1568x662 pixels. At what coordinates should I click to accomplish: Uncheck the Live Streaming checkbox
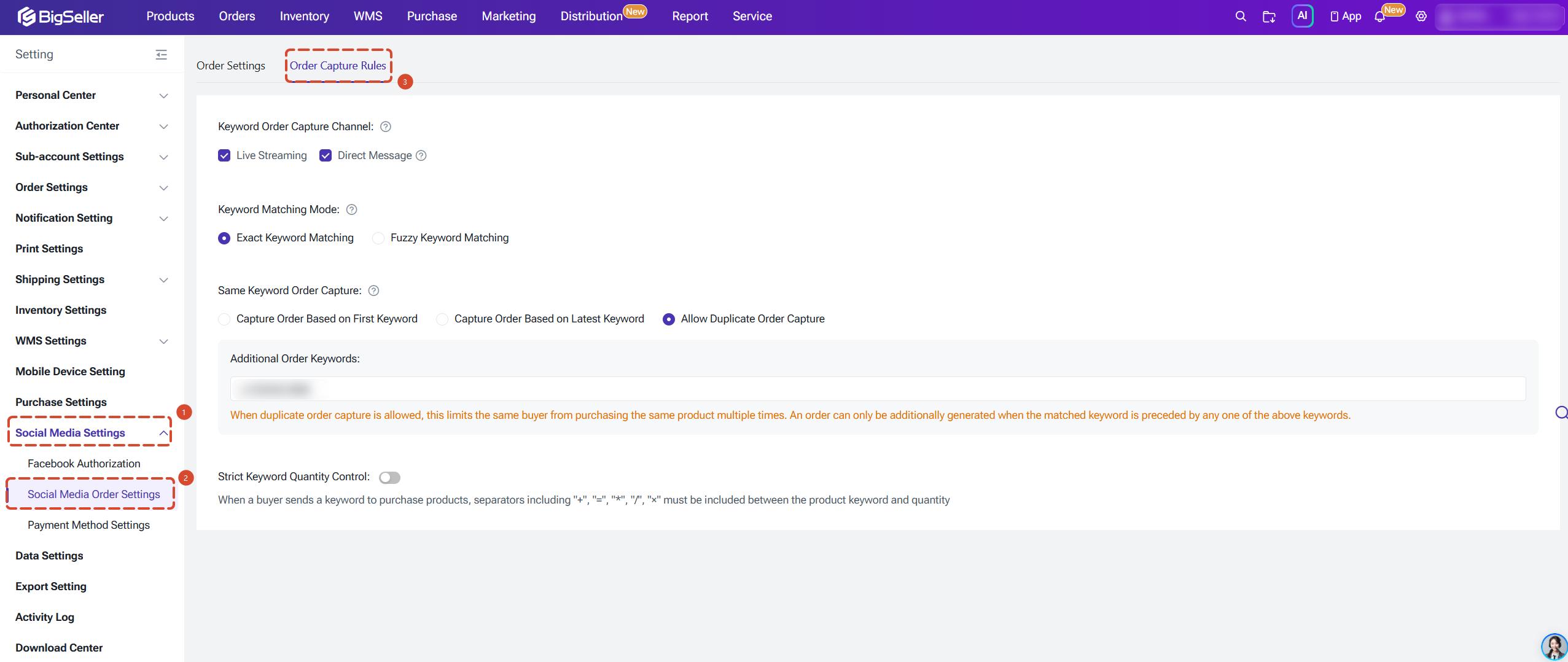point(224,155)
